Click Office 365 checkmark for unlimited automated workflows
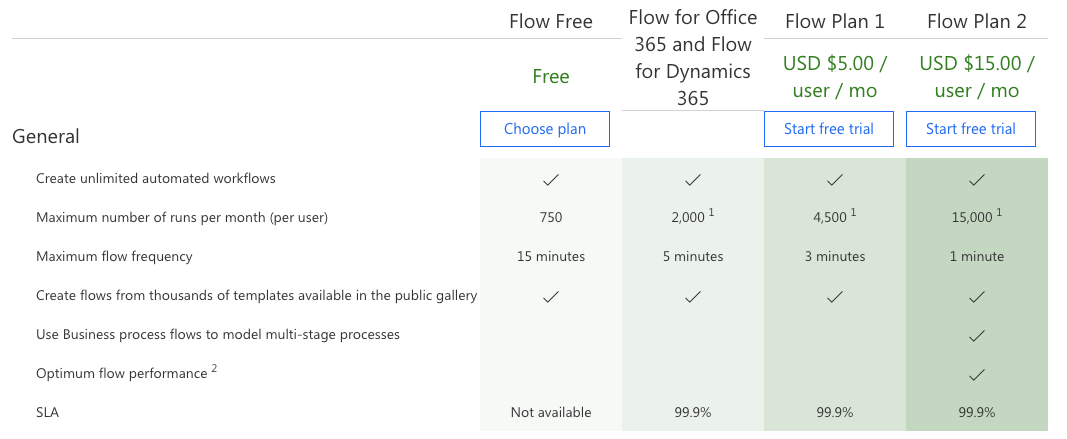Screen dimensions: 1067x439 (x=692, y=180)
